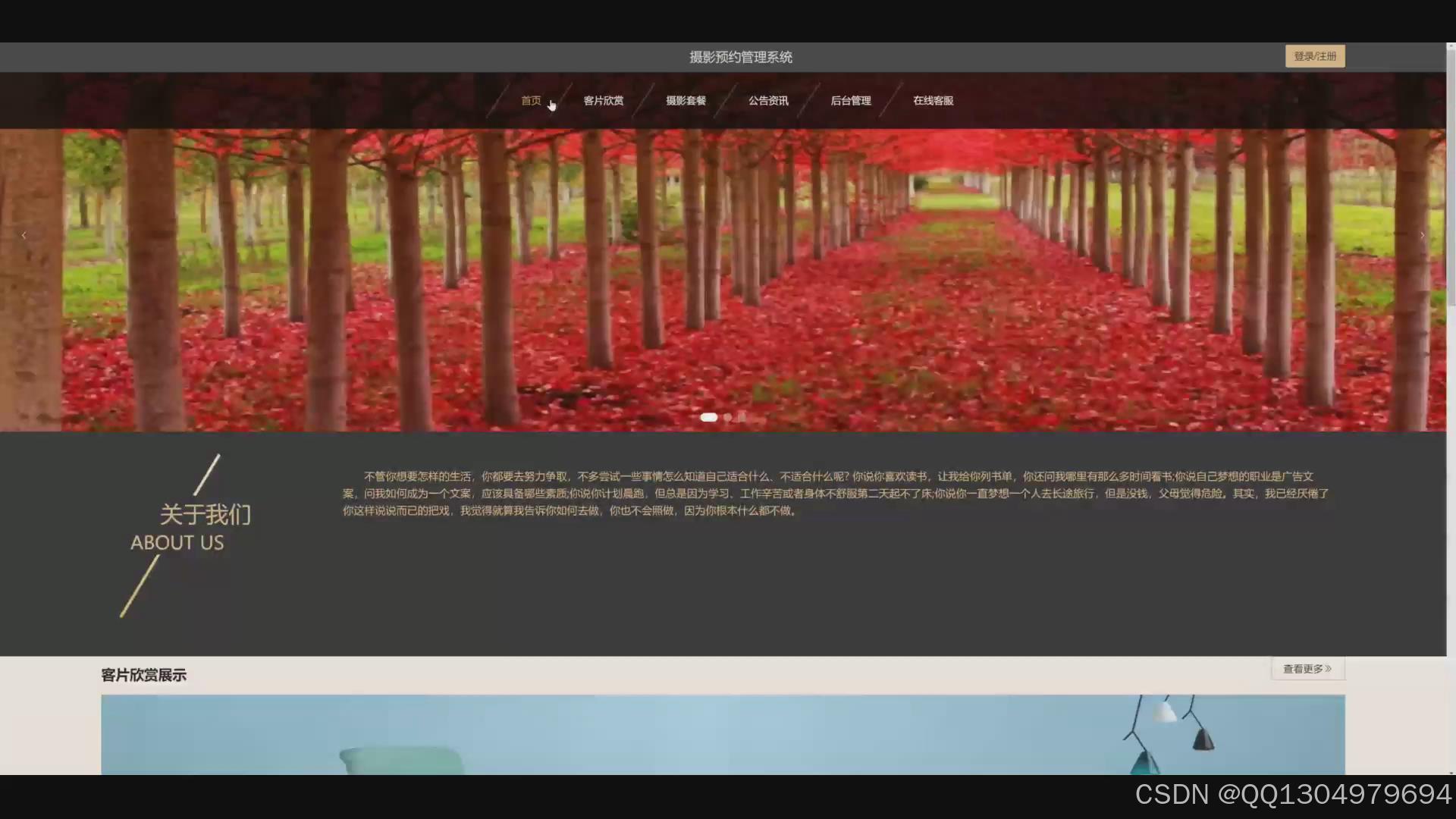1456x819 pixels.
Task: Switch to the second carousel indicator dot
Action: 728,417
